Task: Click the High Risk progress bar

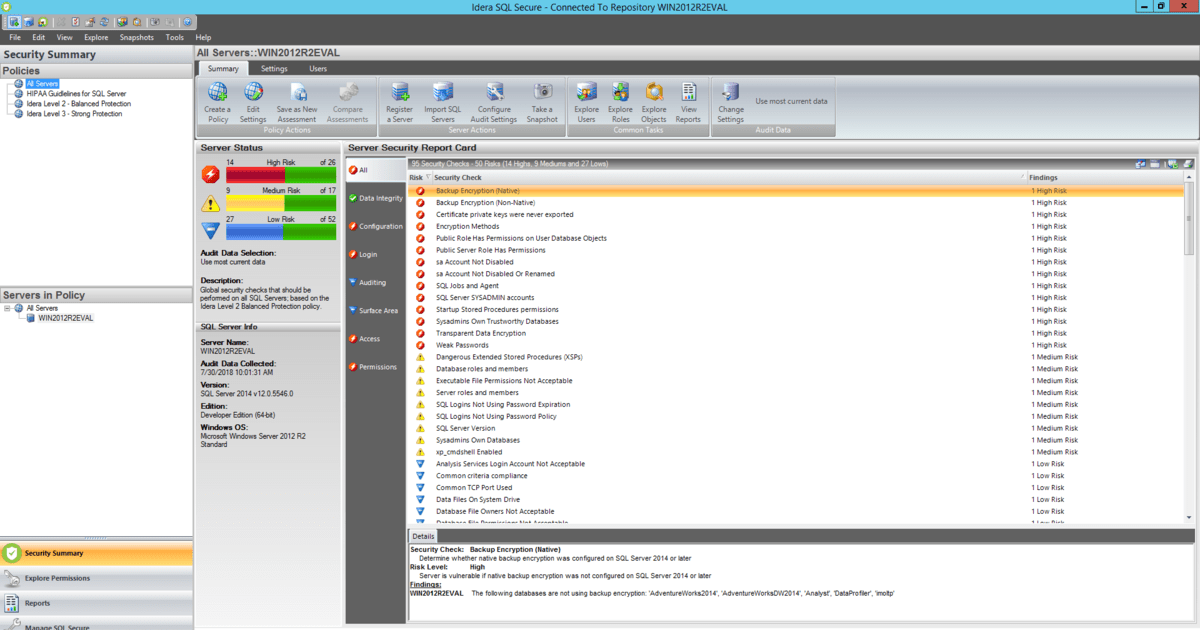Action: coord(283,173)
